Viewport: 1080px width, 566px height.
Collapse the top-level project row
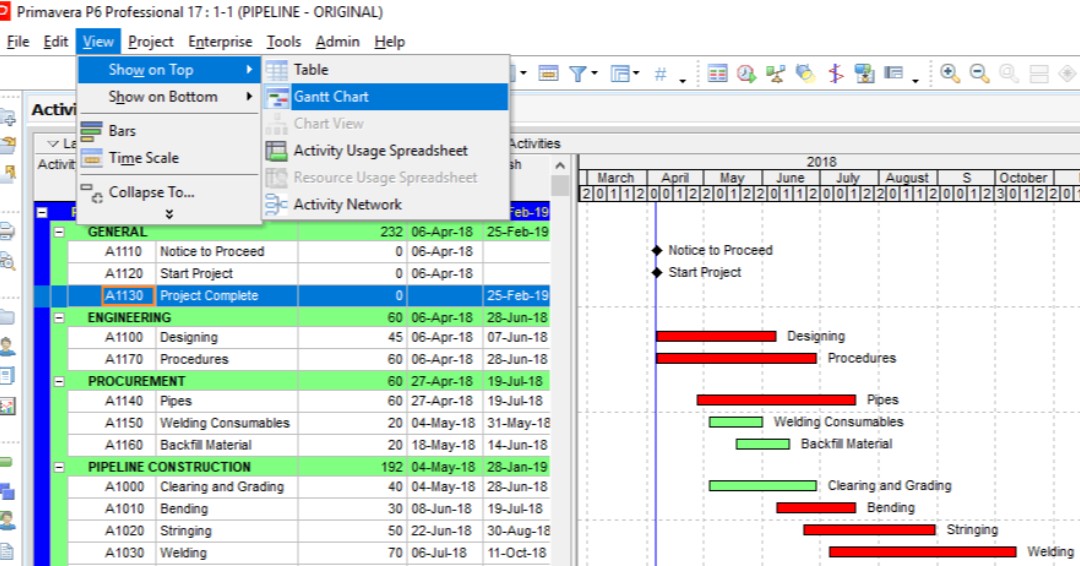[x=42, y=212]
